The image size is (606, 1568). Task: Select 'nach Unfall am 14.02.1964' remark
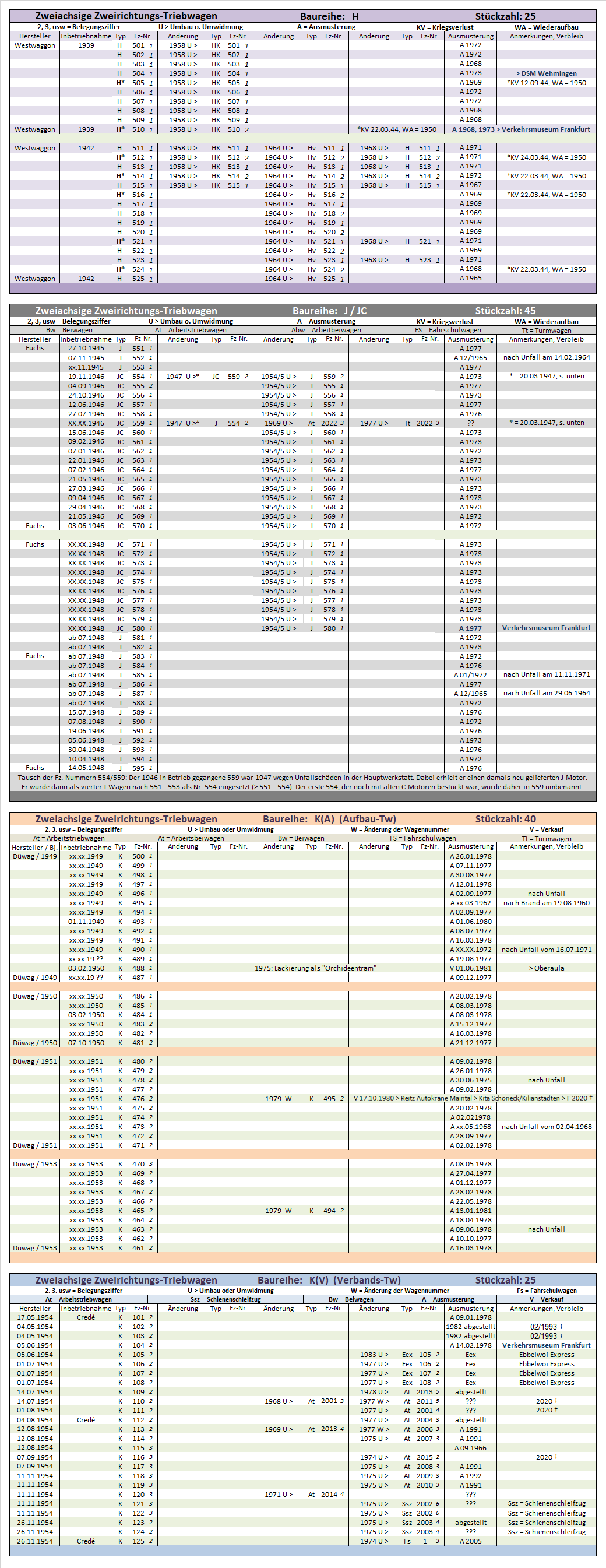pyautogui.click(x=546, y=358)
